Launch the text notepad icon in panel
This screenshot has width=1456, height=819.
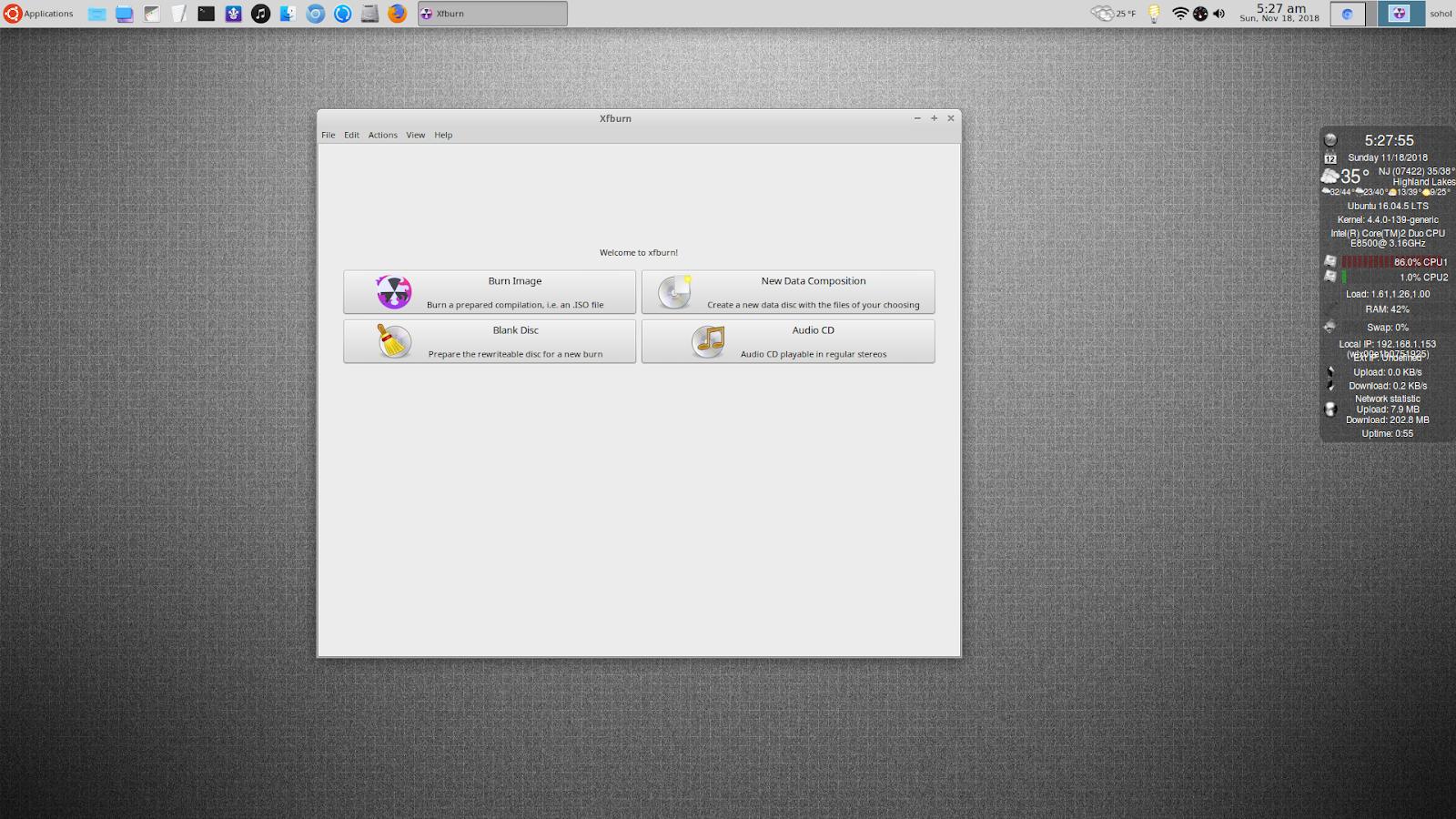tap(179, 14)
